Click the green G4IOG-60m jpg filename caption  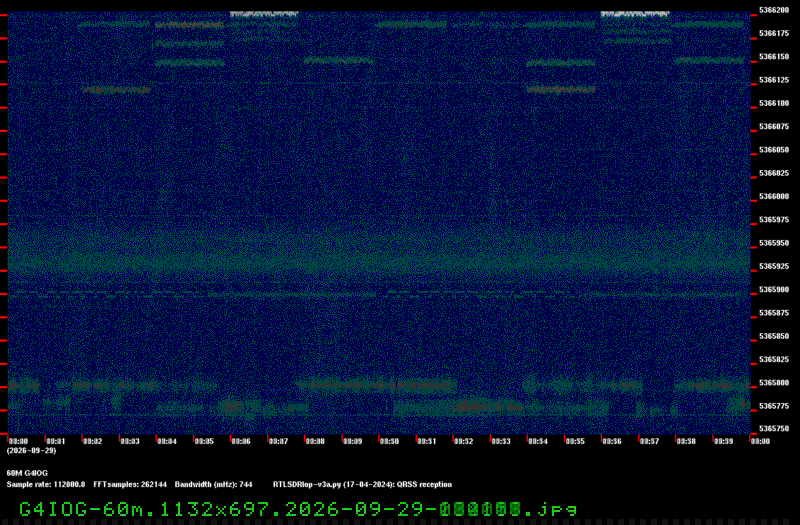click(298, 509)
